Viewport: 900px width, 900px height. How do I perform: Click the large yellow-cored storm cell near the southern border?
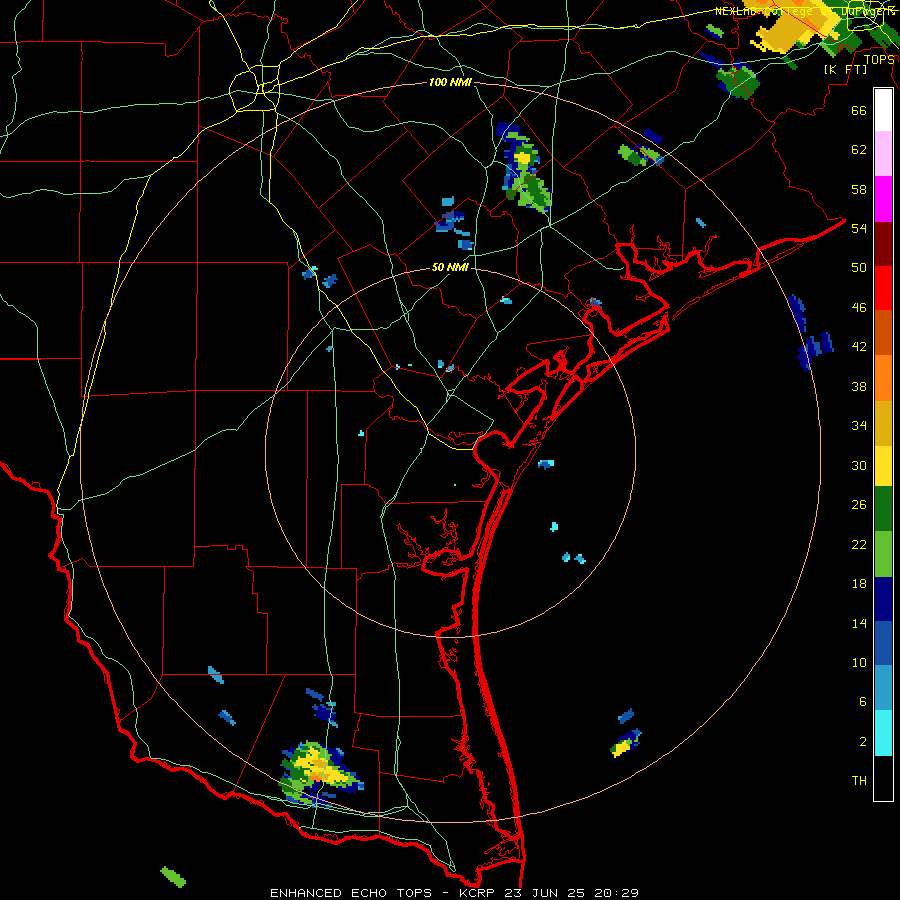319,773
